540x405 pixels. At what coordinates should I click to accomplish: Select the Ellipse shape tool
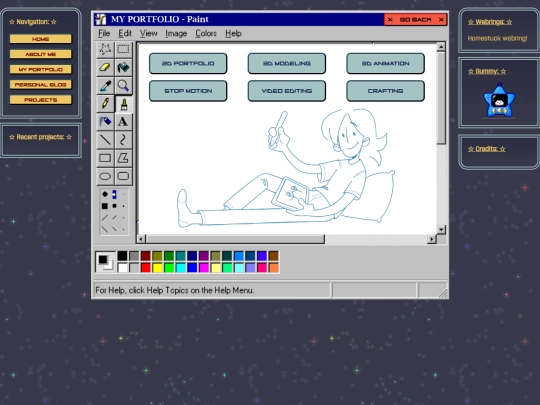point(105,176)
